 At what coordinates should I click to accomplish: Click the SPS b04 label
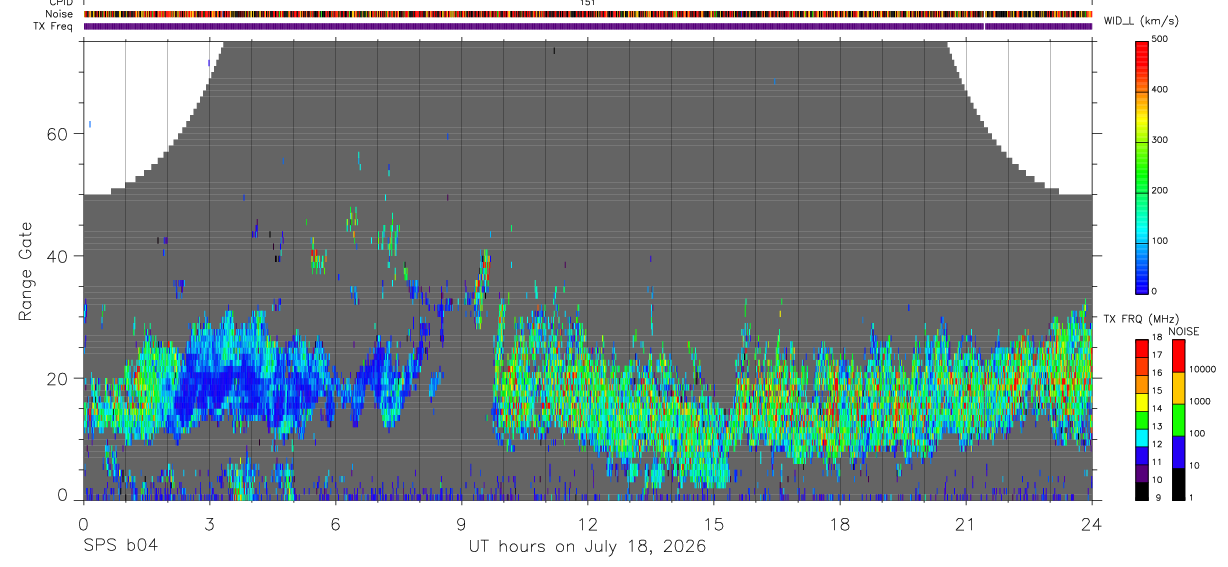(120, 547)
